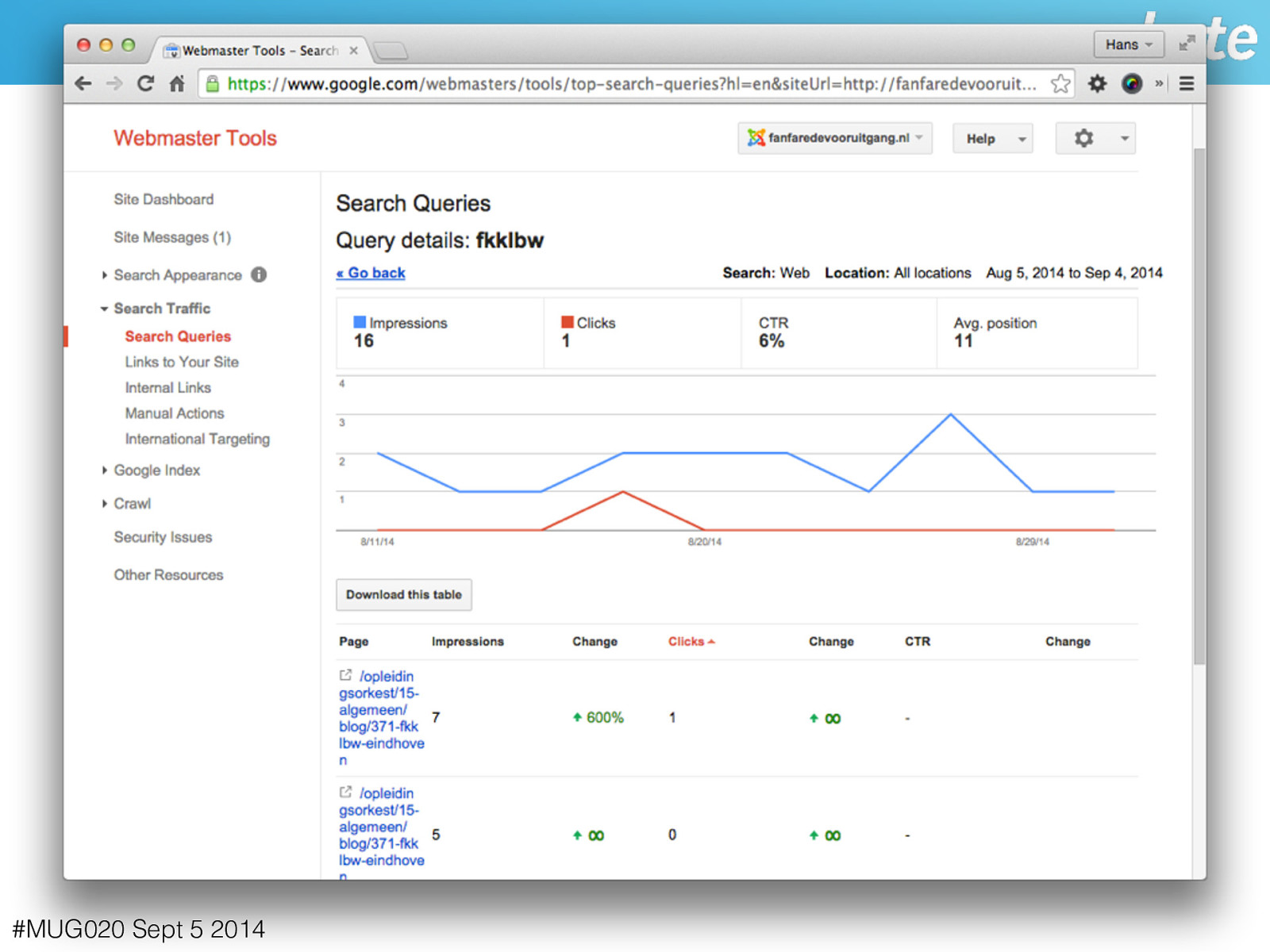Image resolution: width=1270 pixels, height=952 pixels.
Task: Click the browser forward arrow
Action: [x=114, y=83]
